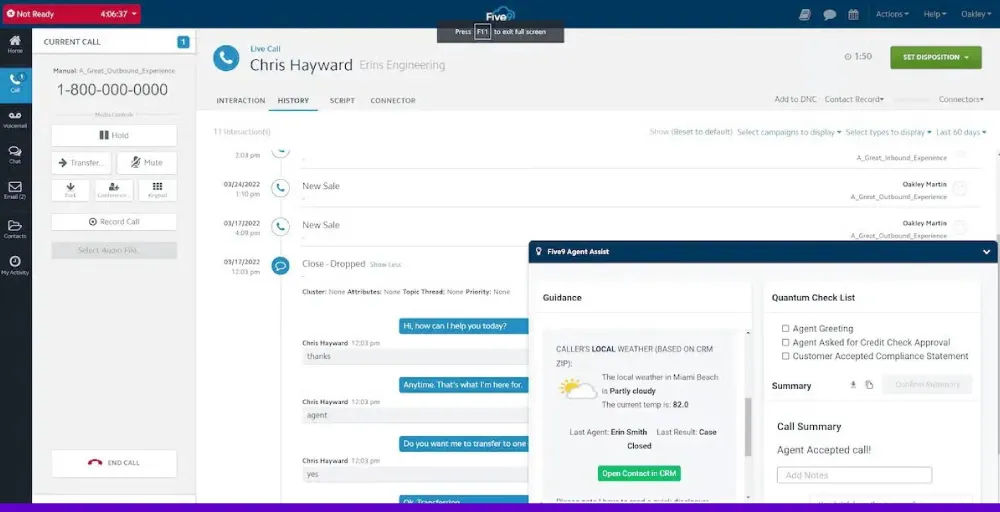The image size is (1000, 512).
Task: Switch to the Connector tab
Action: coord(393,101)
